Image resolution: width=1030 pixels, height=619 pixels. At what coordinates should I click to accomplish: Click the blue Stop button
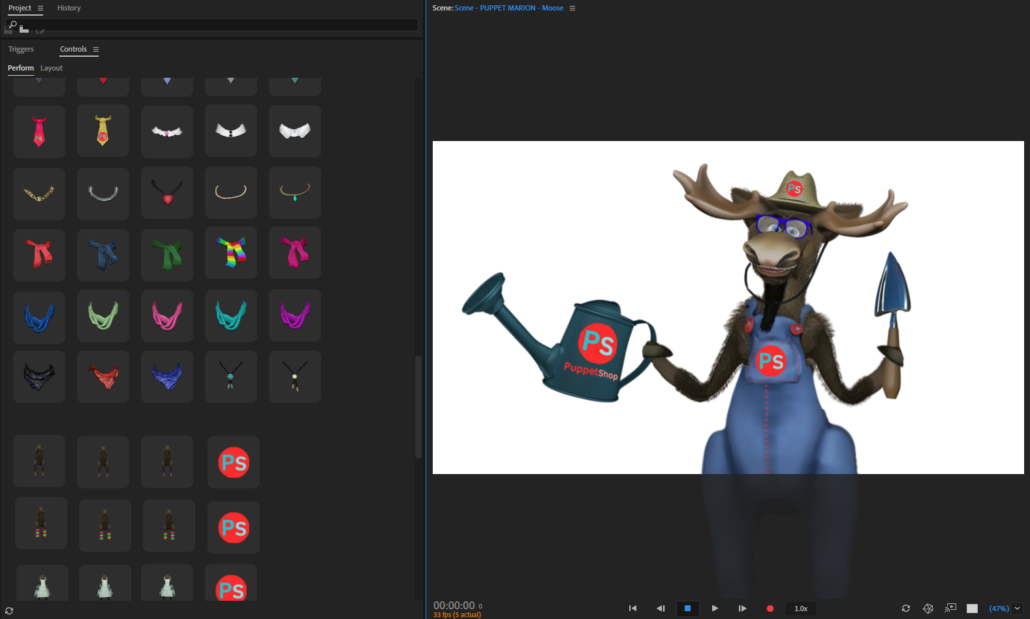pyautogui.click(x=688, y=608)
